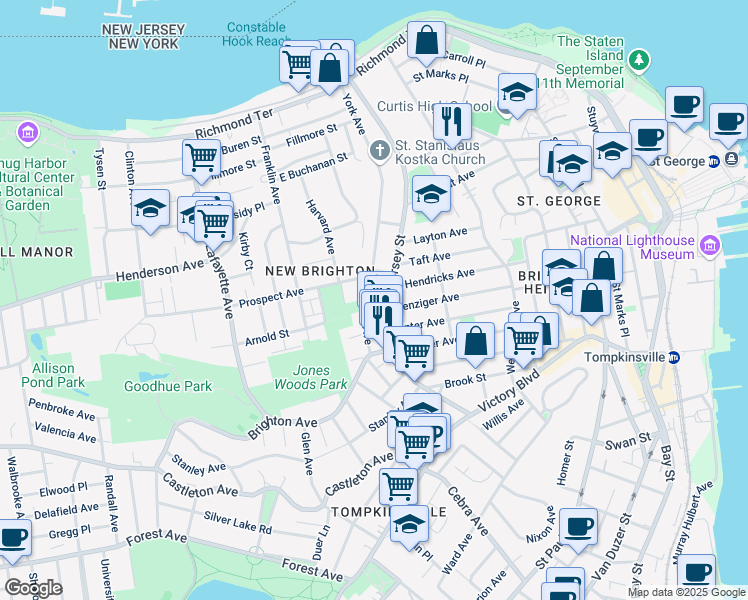
Task: Click the Van Duzer St label
Action: [612, 547]
